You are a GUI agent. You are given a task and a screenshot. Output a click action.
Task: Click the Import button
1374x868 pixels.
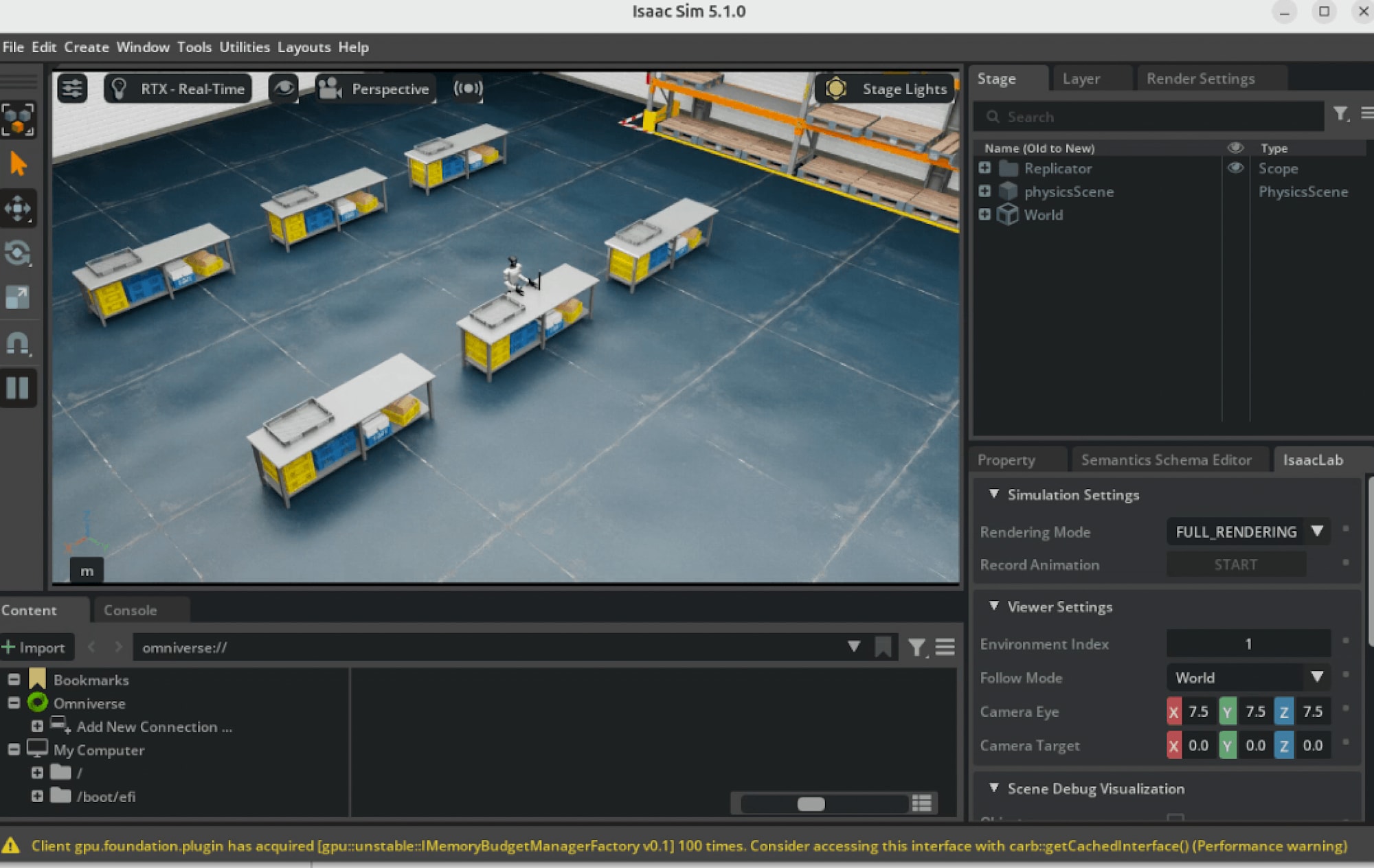tap(34, 647)
